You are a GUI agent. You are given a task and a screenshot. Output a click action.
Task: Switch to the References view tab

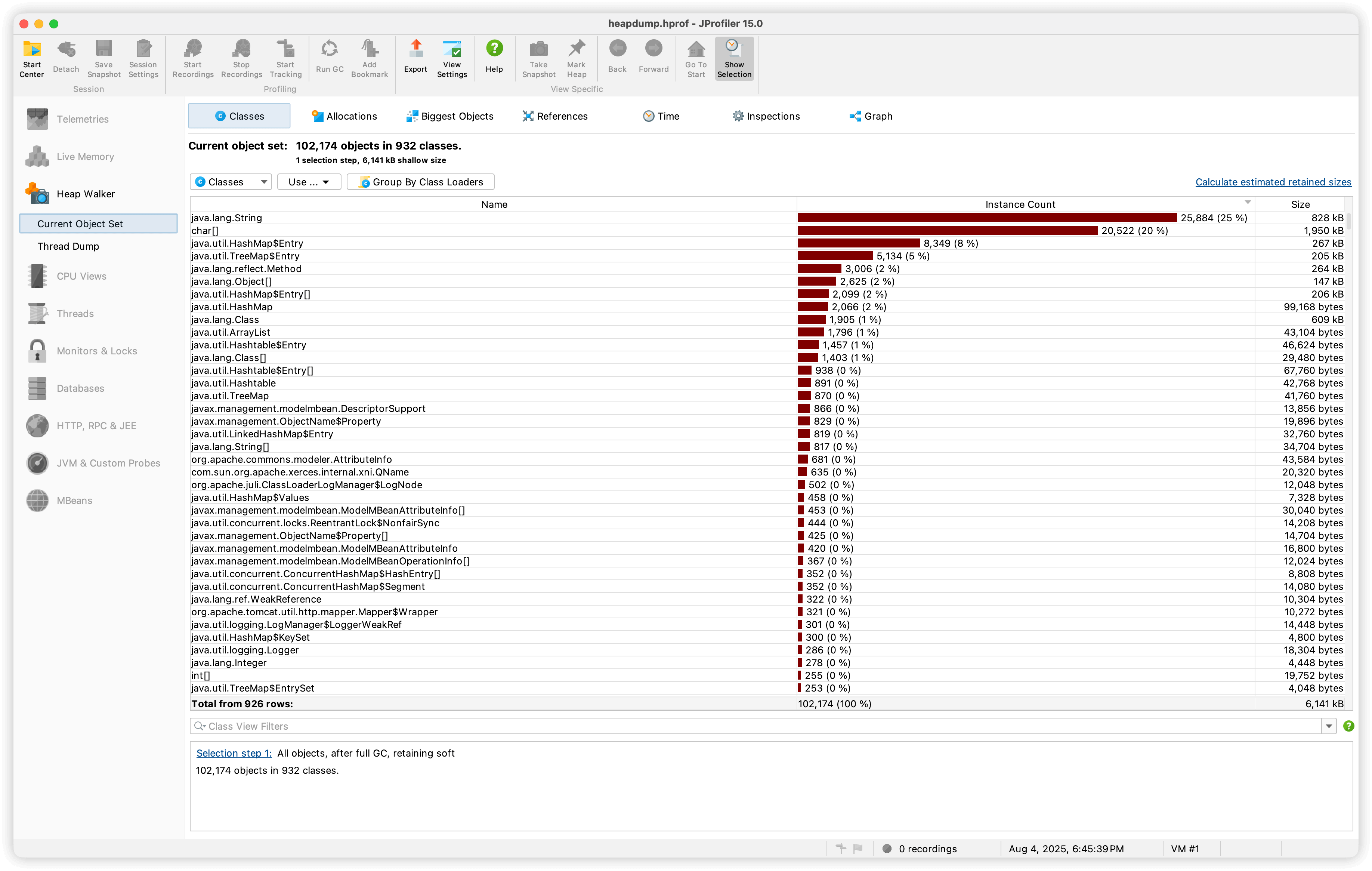pos(555,116)
